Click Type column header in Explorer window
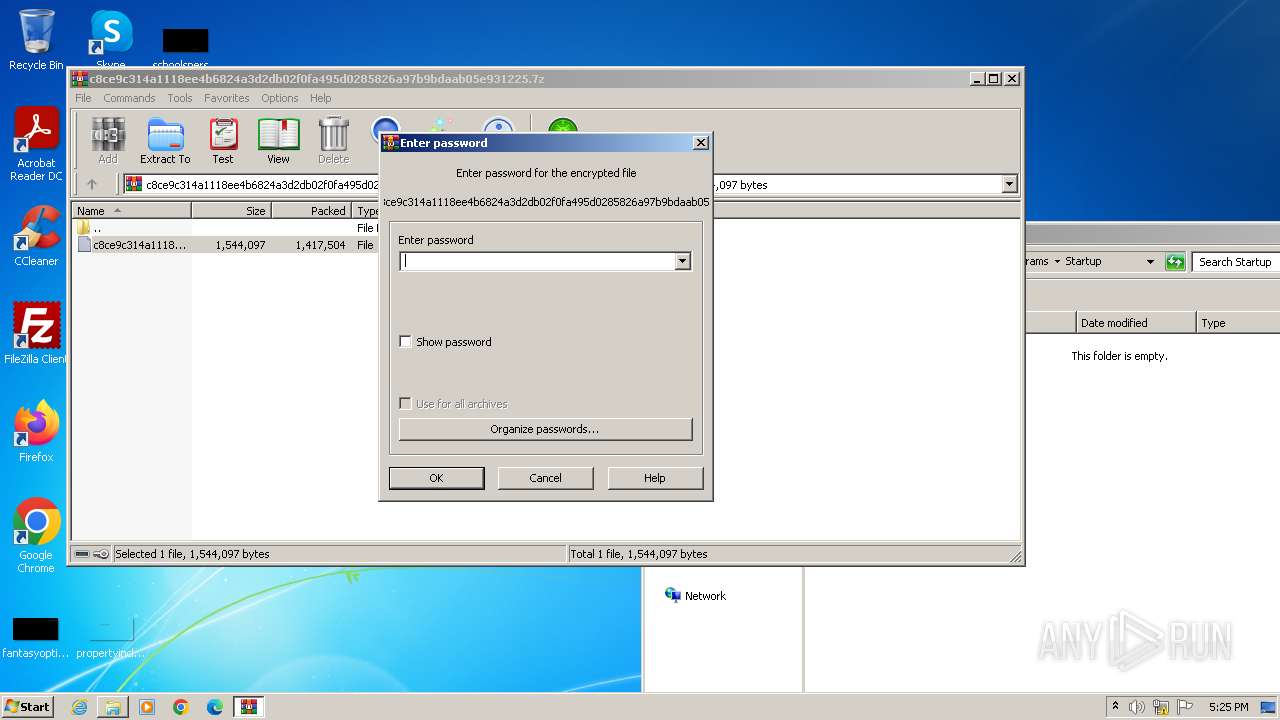The image size is (1280, 720). (1238, 322)
